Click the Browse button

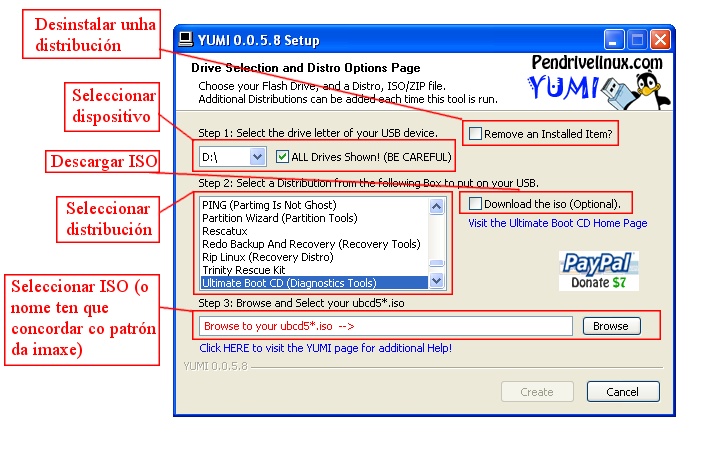click(611, 326)
